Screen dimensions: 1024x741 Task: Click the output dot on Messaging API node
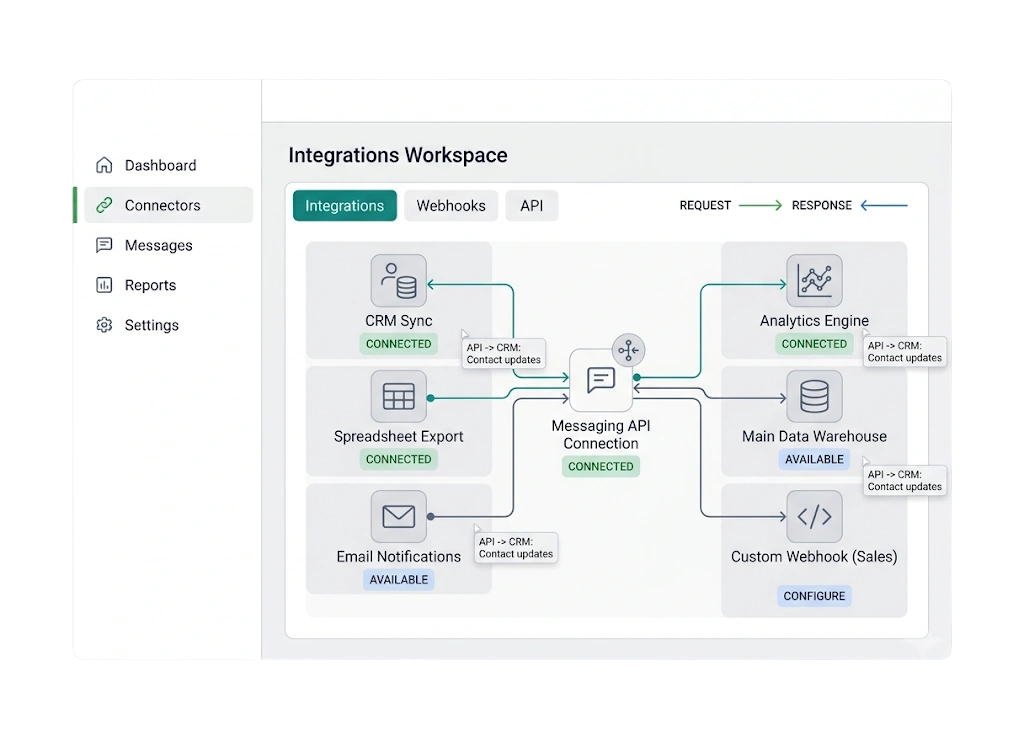637,377
